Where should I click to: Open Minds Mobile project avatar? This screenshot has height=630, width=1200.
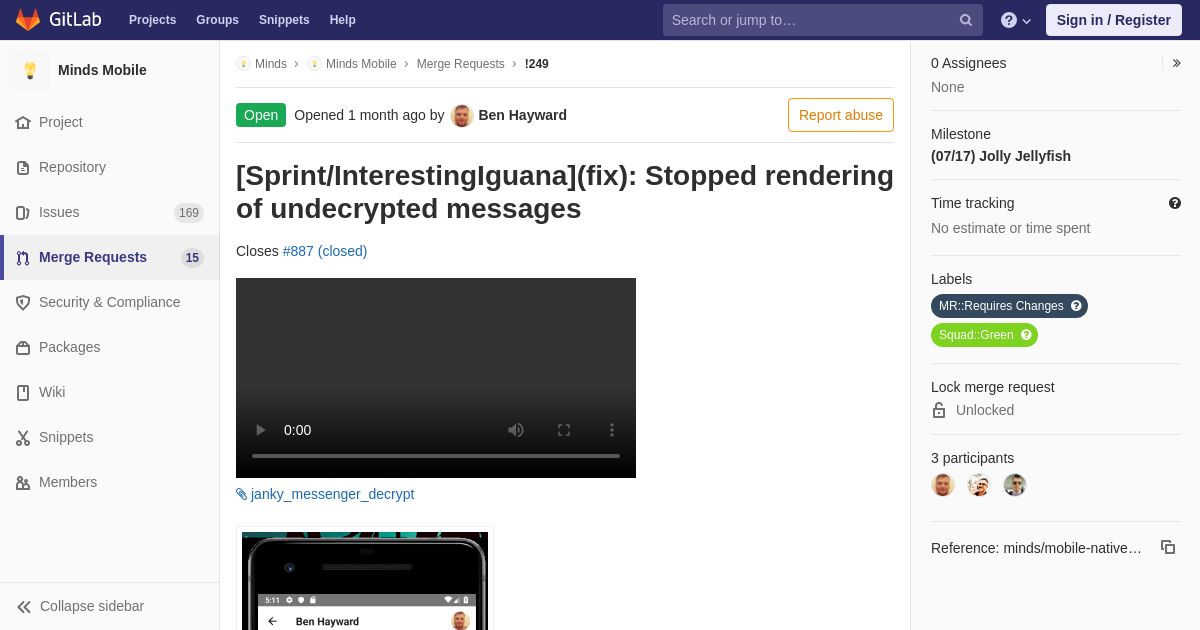[x=30, y=70]
